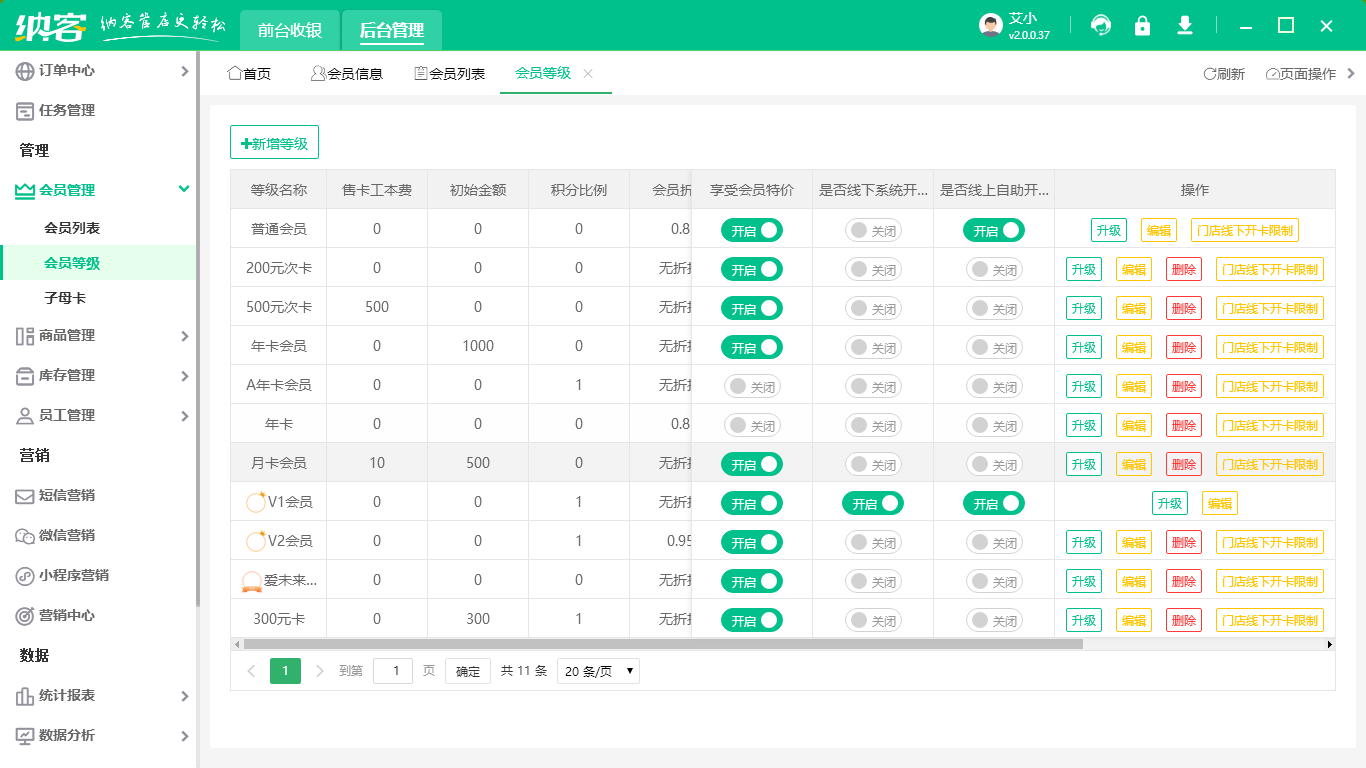Viewport: 1366px width, 768px height.
Task: Click 删除 for the 月卡会员 row
Action: (x=1183, y=464)
